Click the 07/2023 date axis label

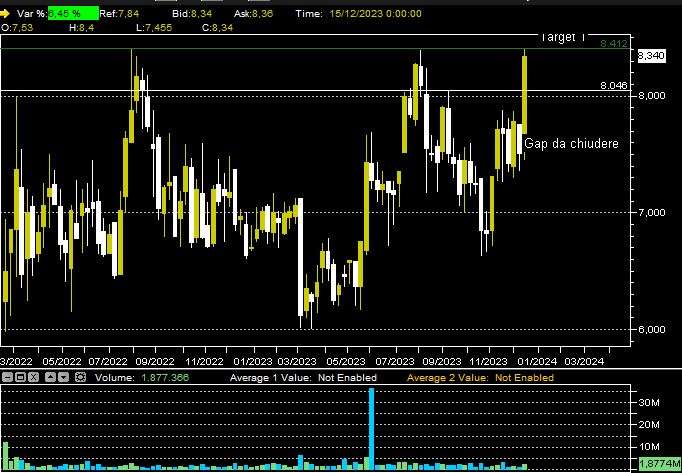click(x=395, y=362)
